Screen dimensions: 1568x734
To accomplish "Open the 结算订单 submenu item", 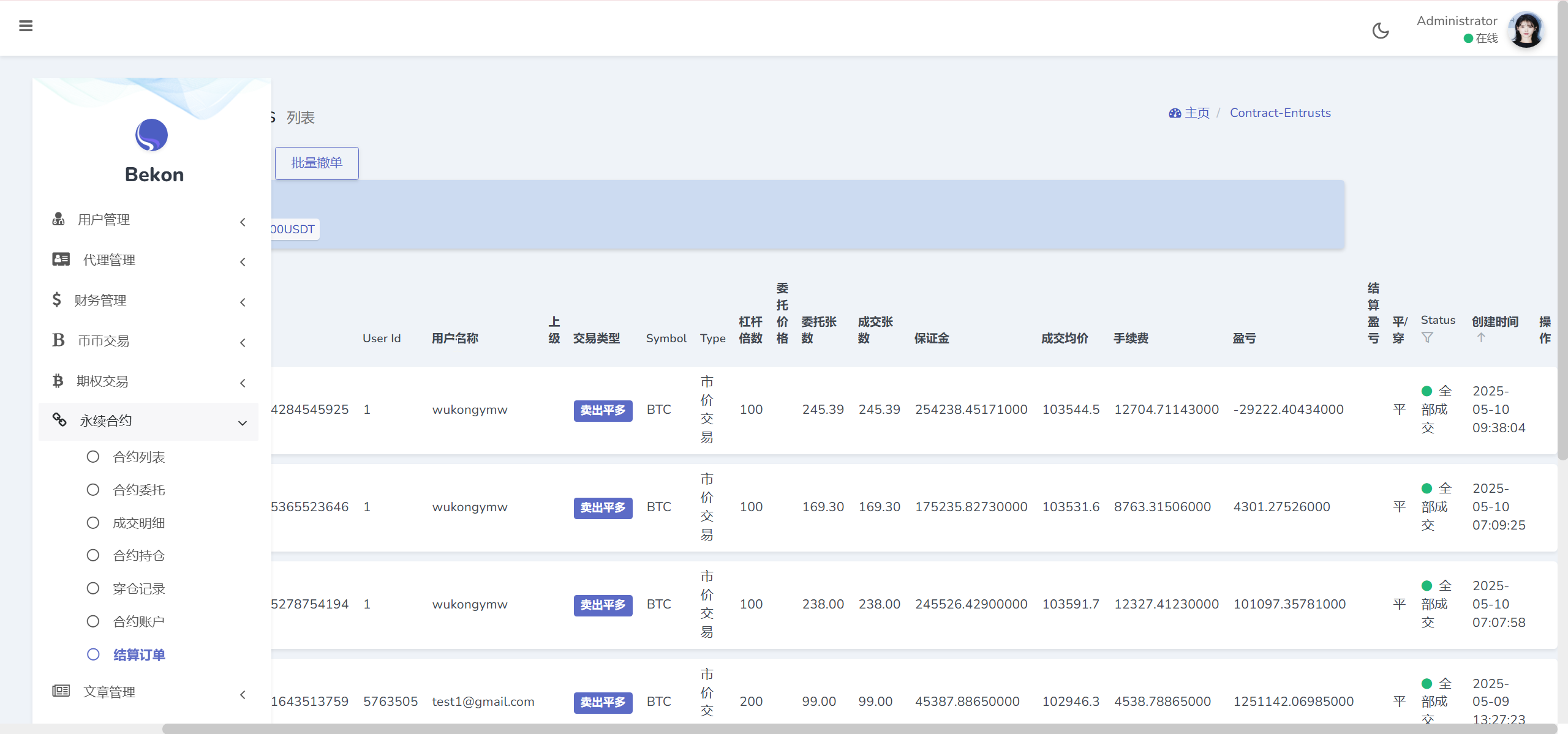I will pos(138,654).
